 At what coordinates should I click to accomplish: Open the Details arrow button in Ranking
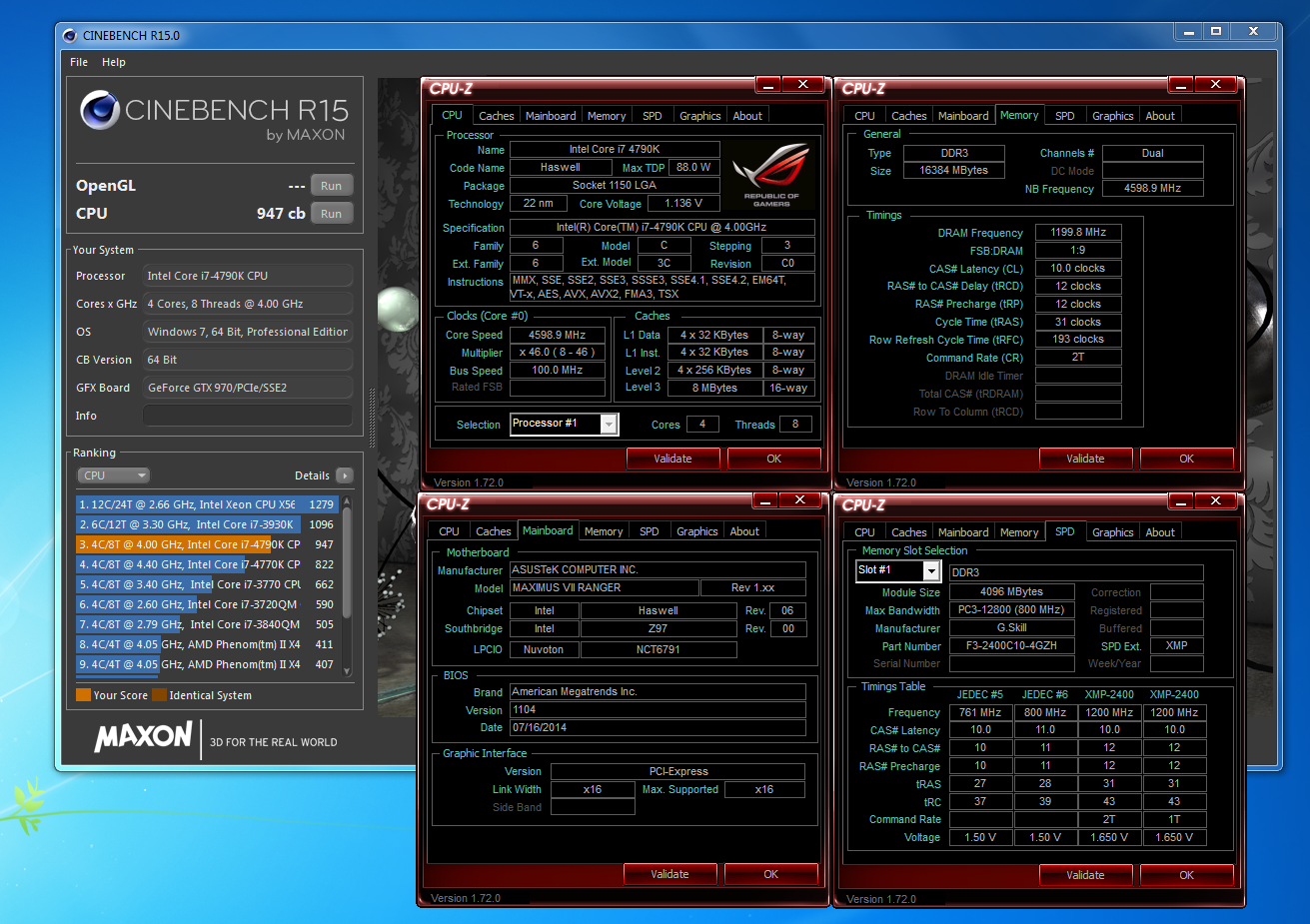pos(345,475)
